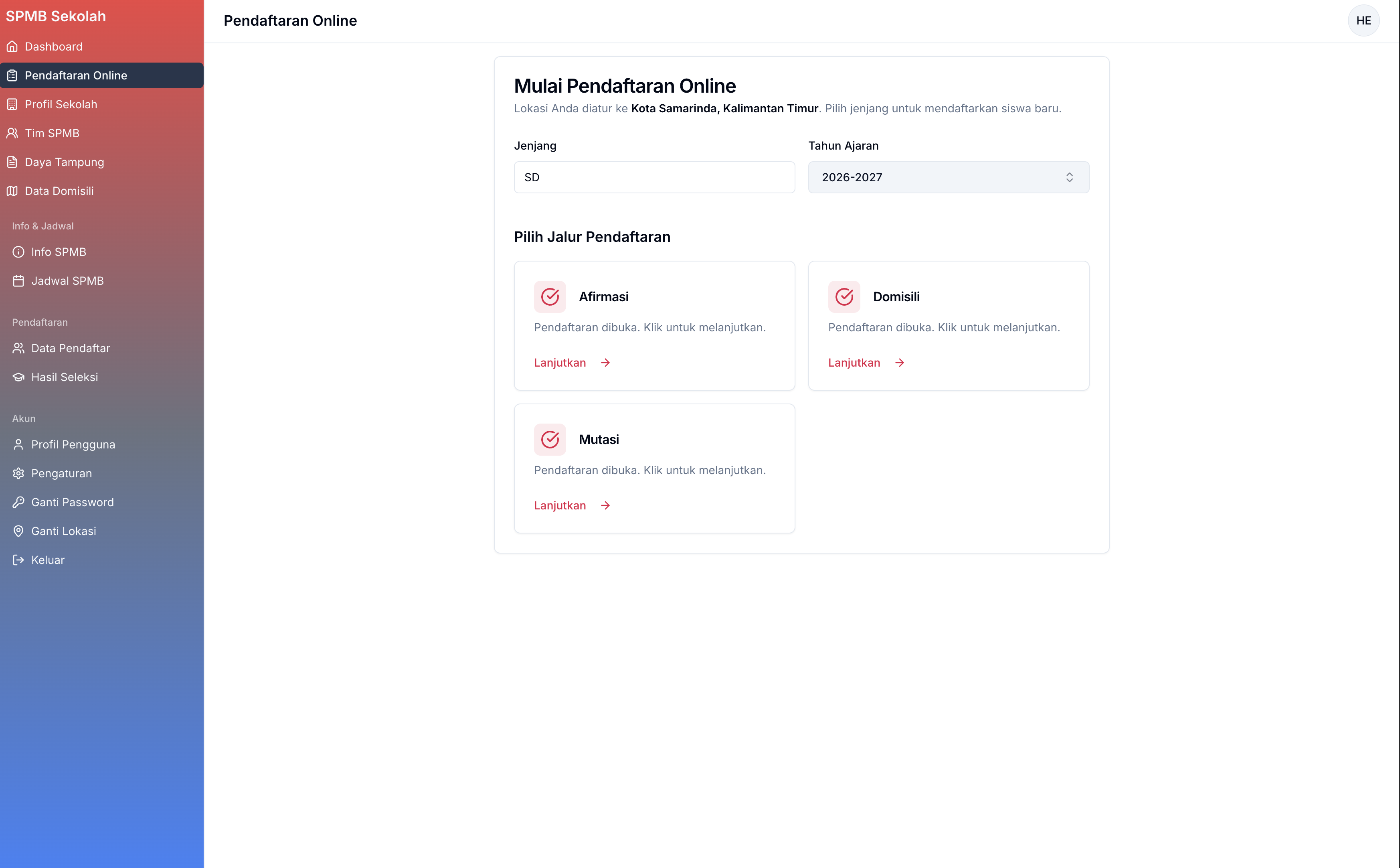Select the Info SPMB info icon
Image resolution: width=1400 pixels, height=868 pixels.
coord(18,251)
